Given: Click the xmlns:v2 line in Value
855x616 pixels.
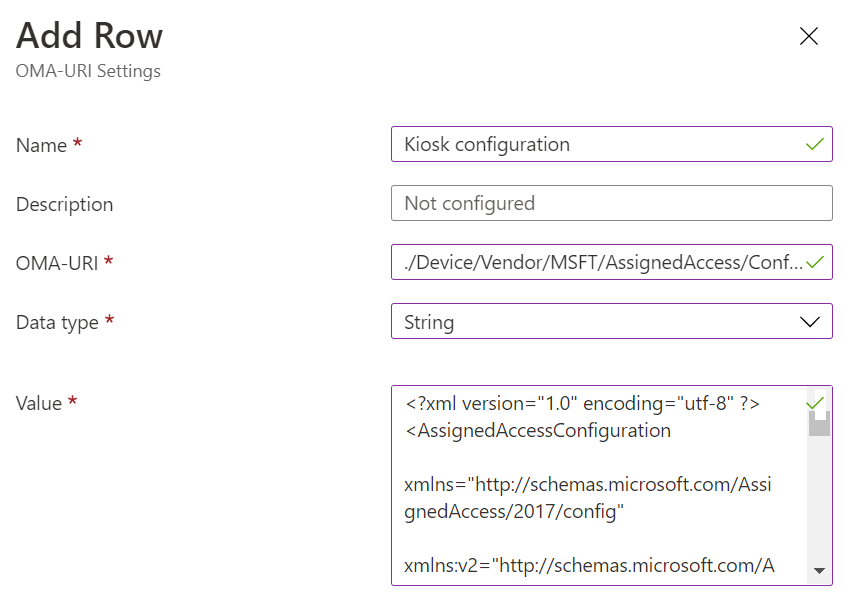Looking at the screenshot, I should [x=588, y=565].
